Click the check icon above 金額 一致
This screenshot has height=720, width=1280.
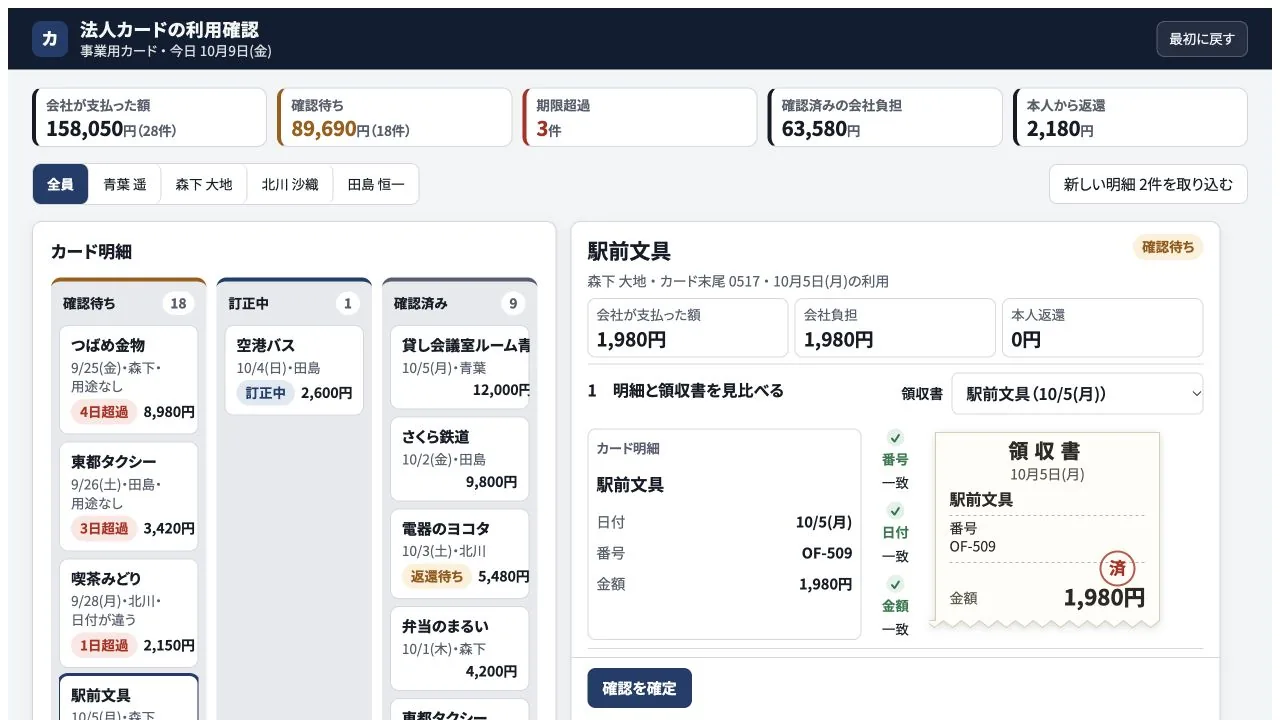(895, 584)
